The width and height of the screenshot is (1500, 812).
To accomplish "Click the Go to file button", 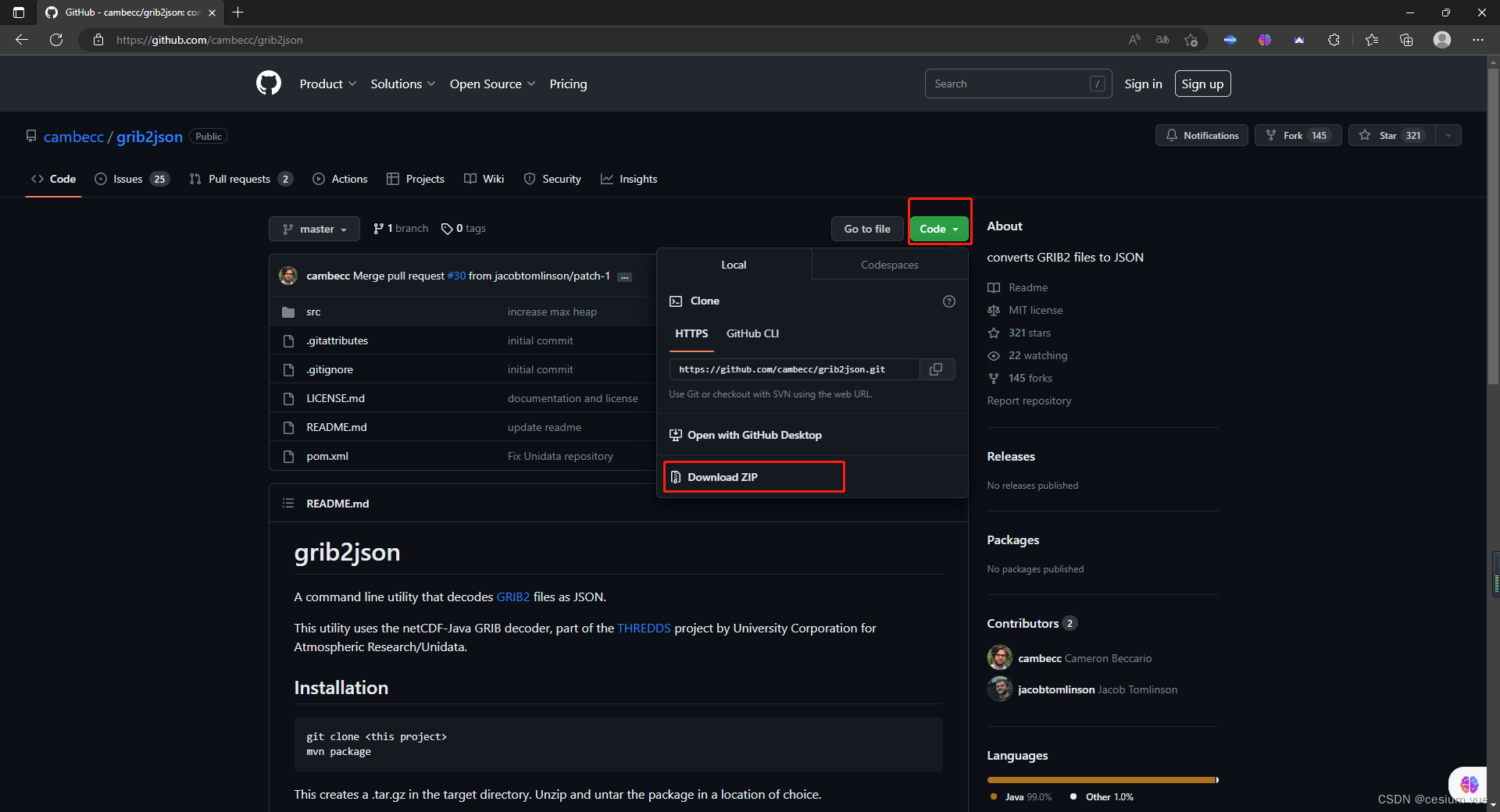I will click(x=867, y=229).
